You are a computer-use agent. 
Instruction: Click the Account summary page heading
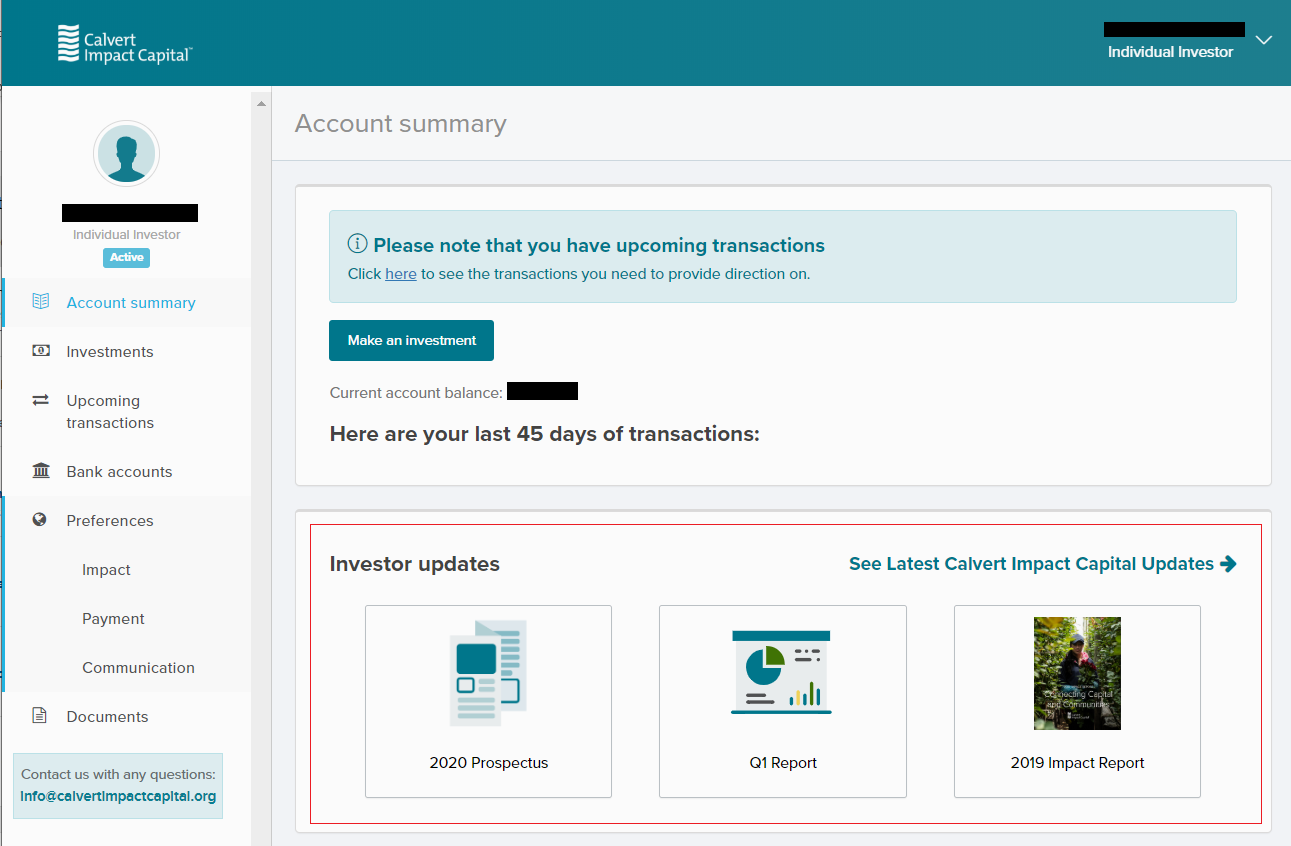pyautogui.click(x=400, y=124)
